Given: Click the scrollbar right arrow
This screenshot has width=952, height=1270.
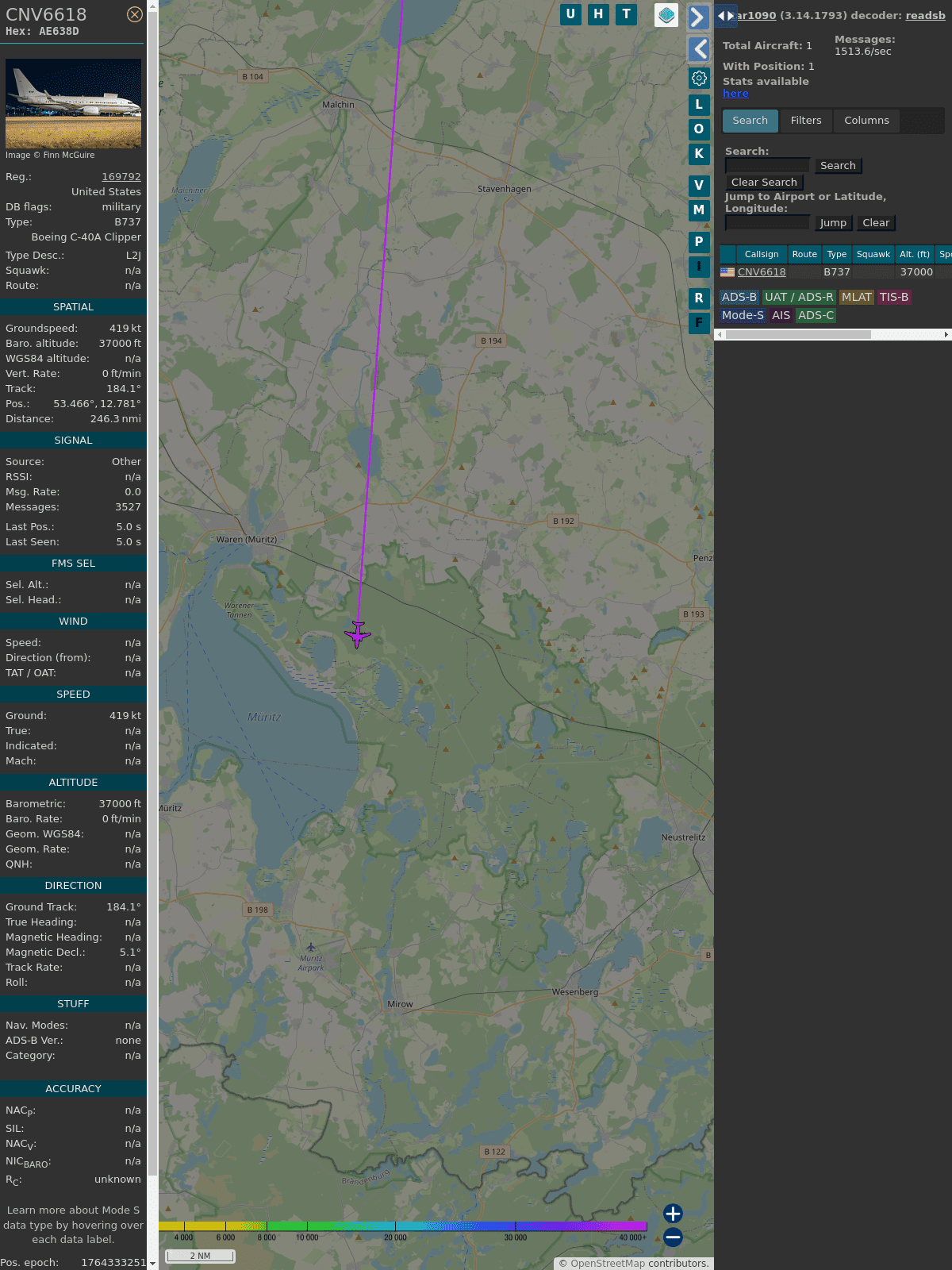Looking at the screenshot, I should (x=946, y=335).
